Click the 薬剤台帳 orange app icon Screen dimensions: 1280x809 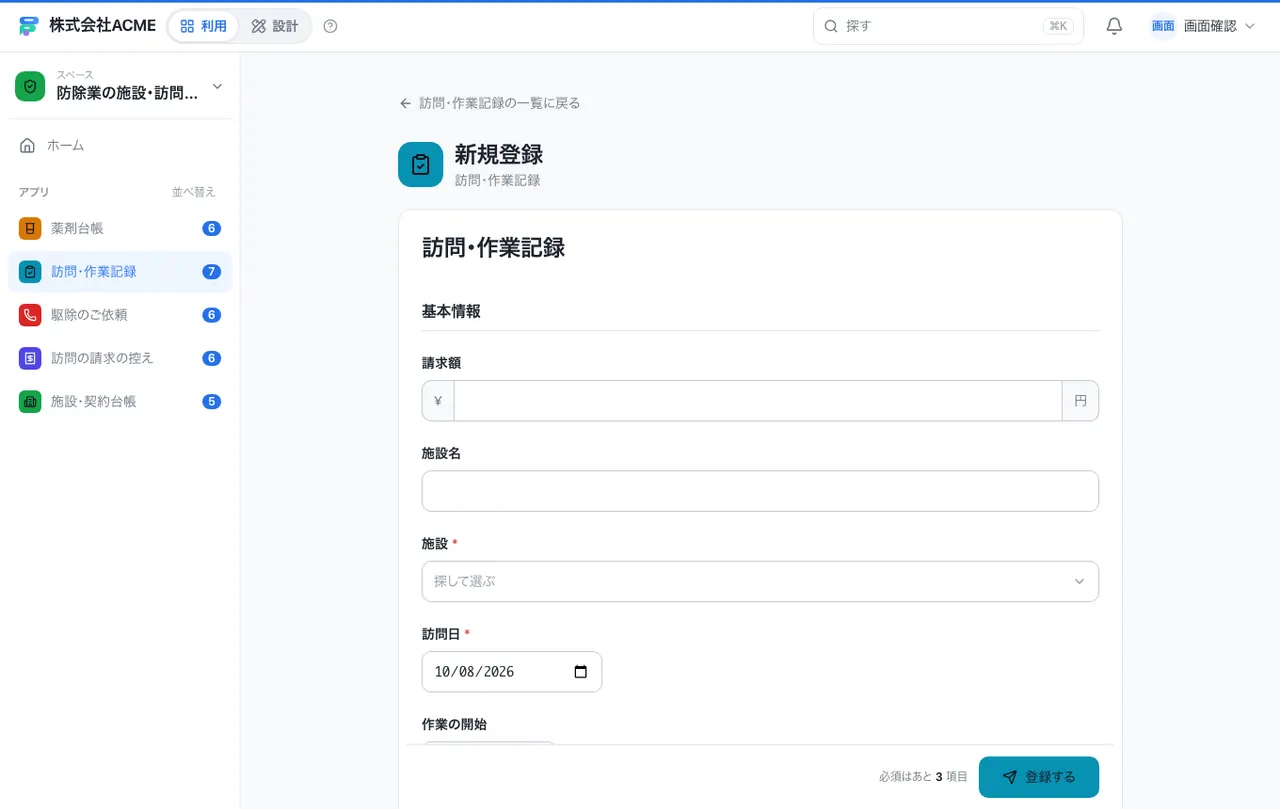click(x=30, y=228)
